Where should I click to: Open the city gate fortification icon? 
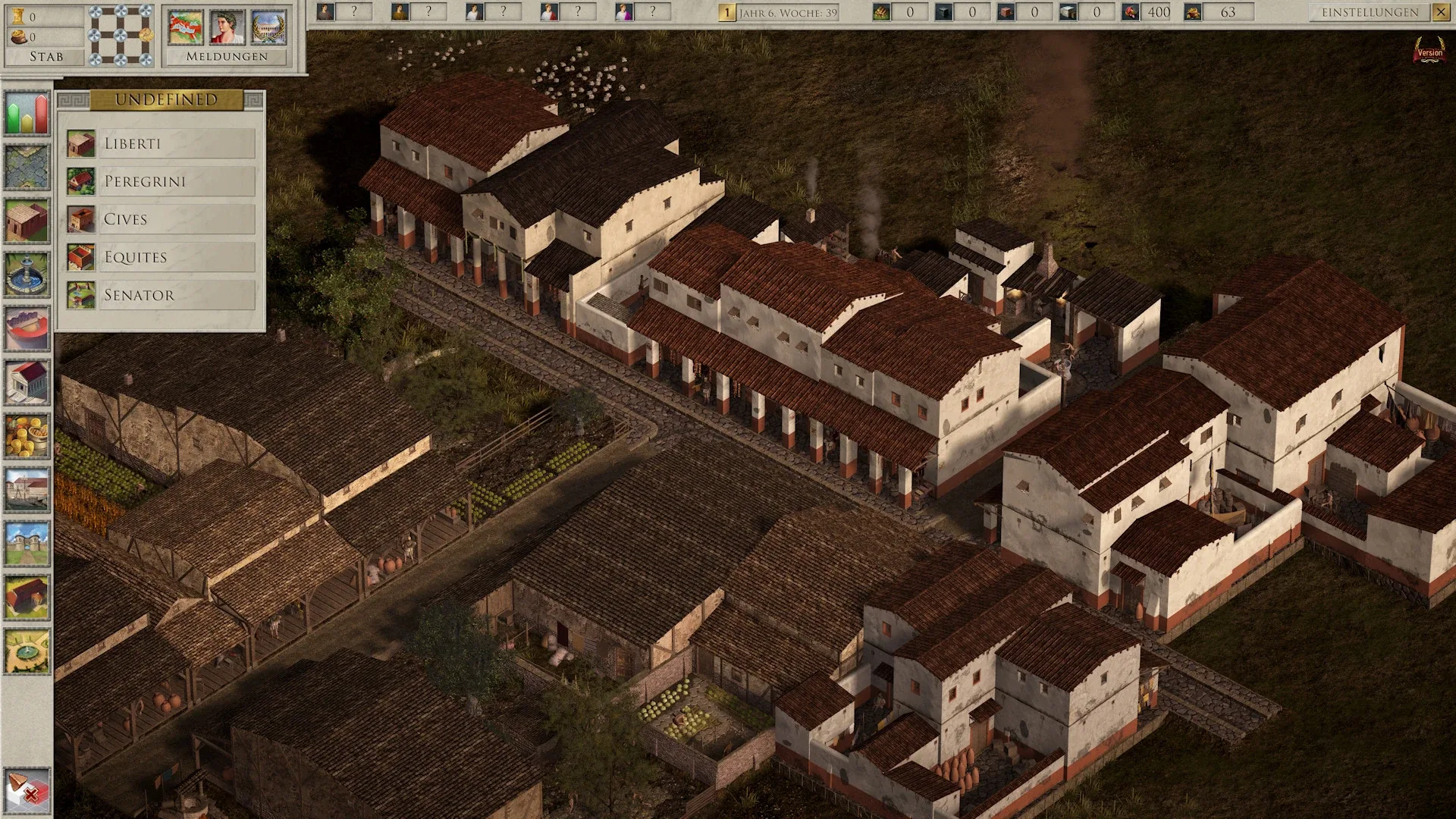tap(27, 543)
